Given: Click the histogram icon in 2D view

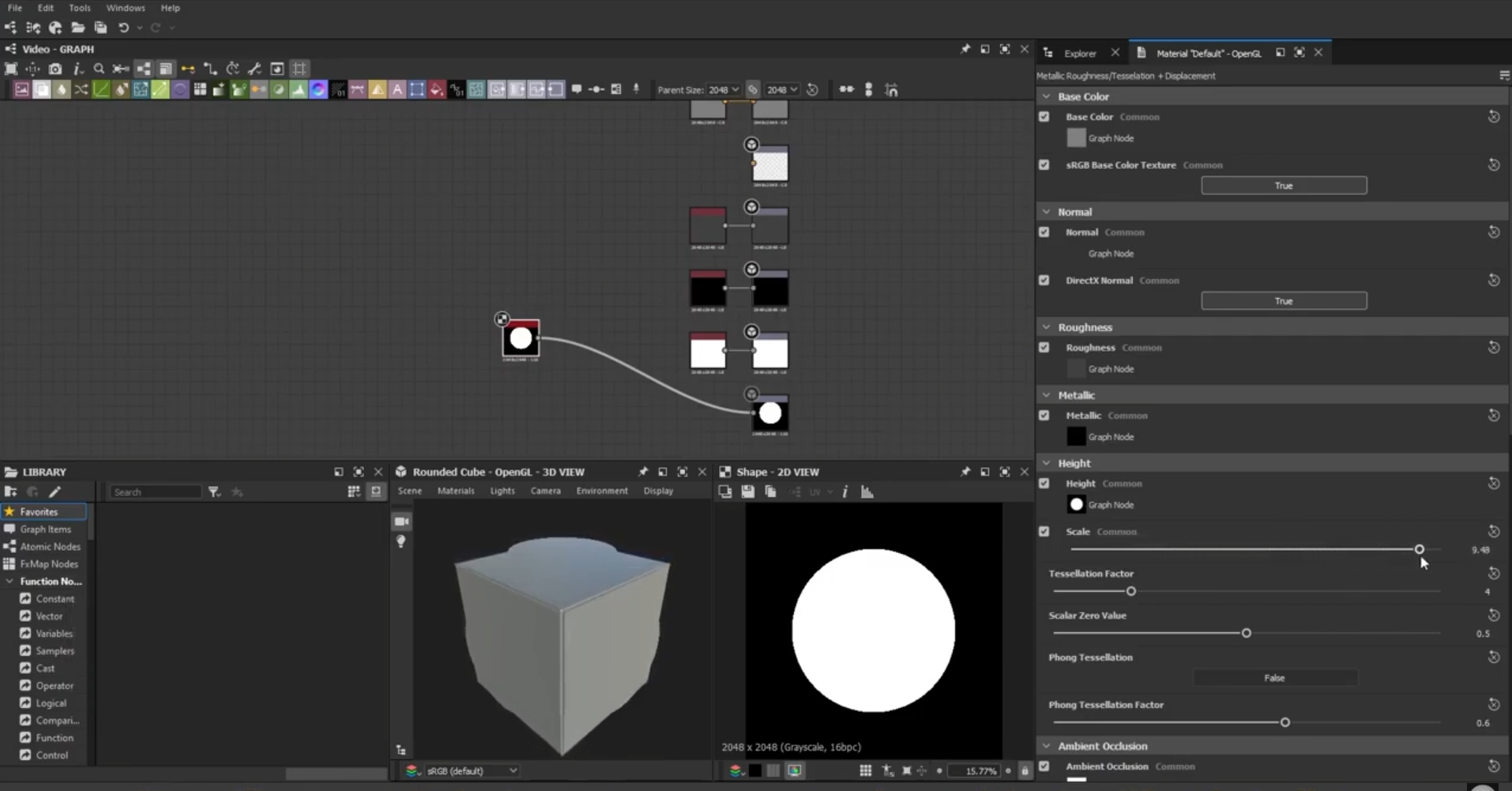Looking at the screenshot, I should tap(867, 492).
